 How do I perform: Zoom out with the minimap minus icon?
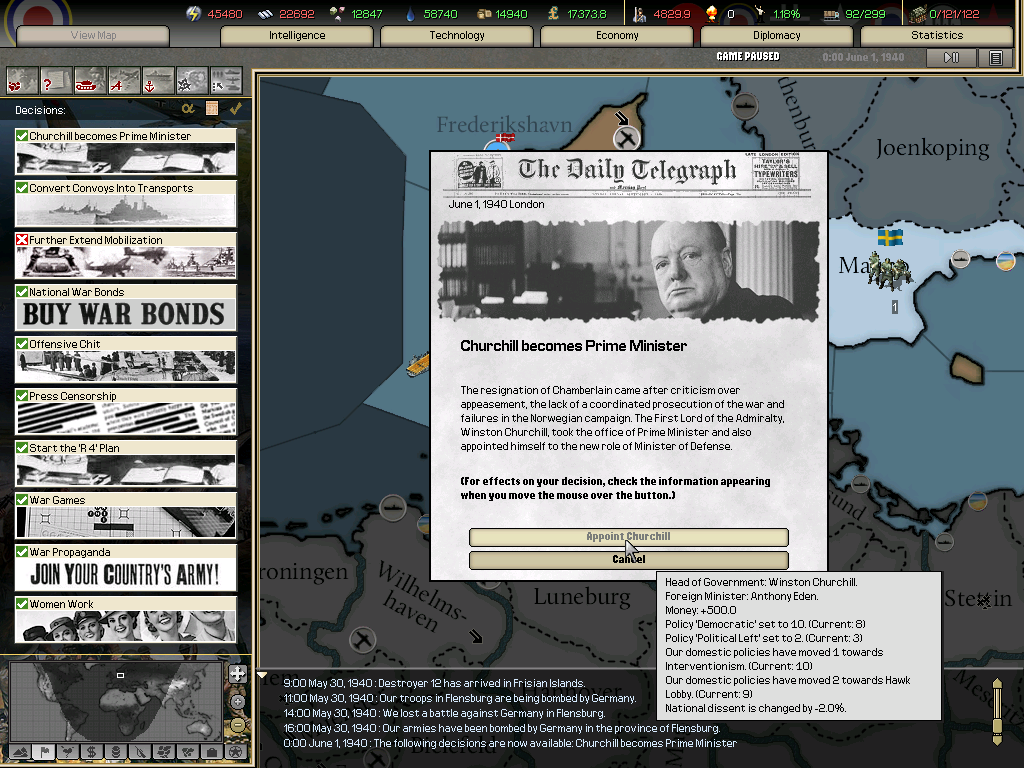point(238,725)
